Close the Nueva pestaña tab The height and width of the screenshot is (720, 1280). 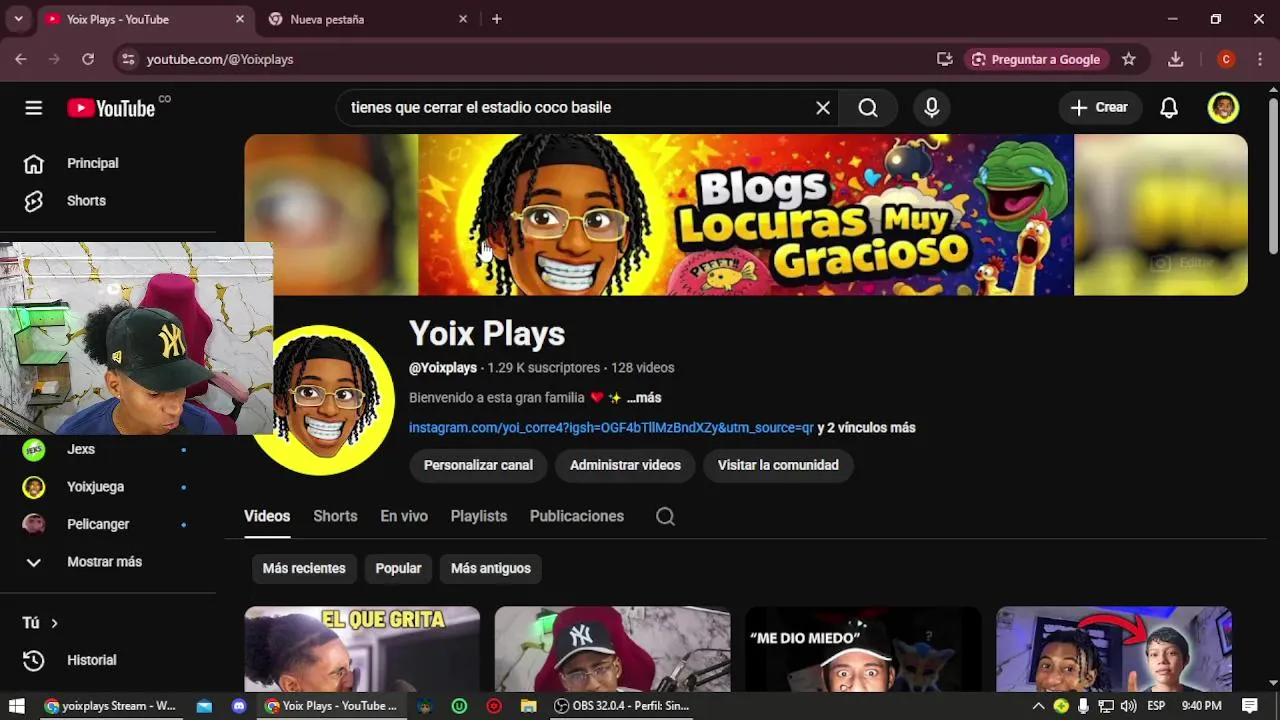(x=463, y=19)
